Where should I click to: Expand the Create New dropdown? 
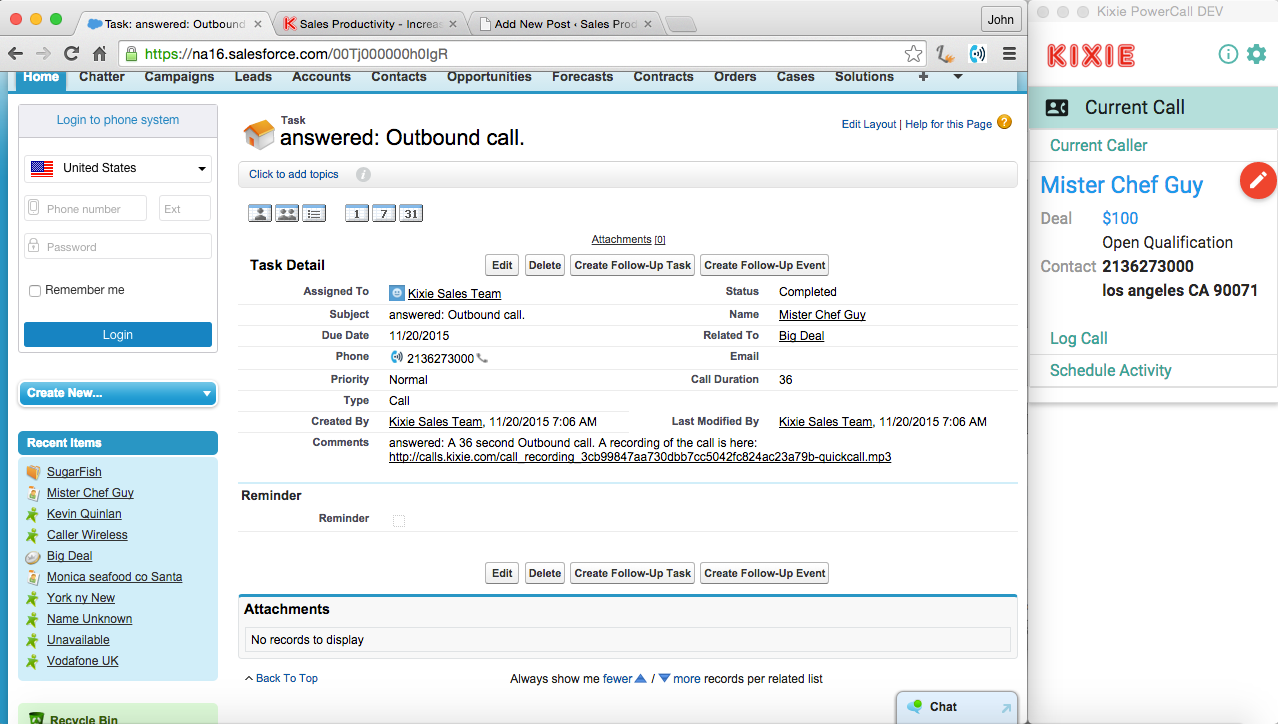[118, 393]
